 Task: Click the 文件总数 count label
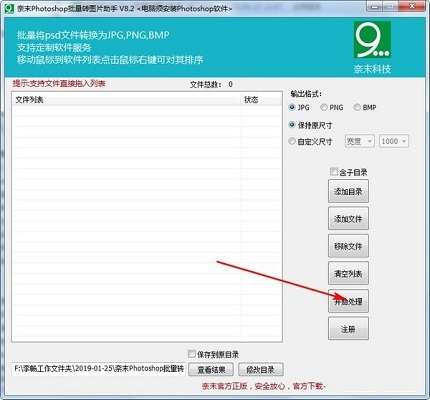tap(211, 84)
